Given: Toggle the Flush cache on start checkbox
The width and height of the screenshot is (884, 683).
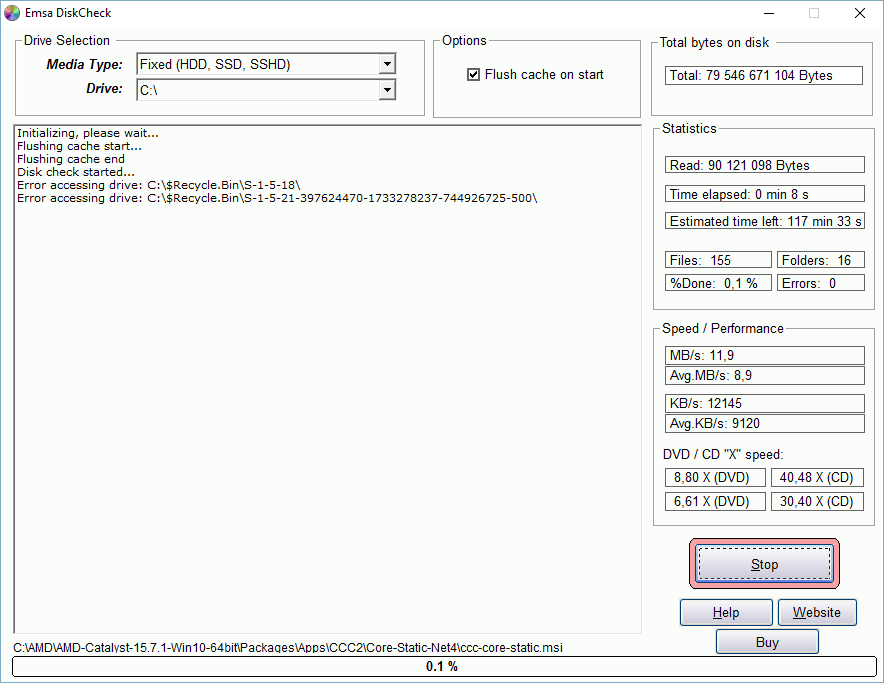Looking at the screenshot, I should 473,74.
